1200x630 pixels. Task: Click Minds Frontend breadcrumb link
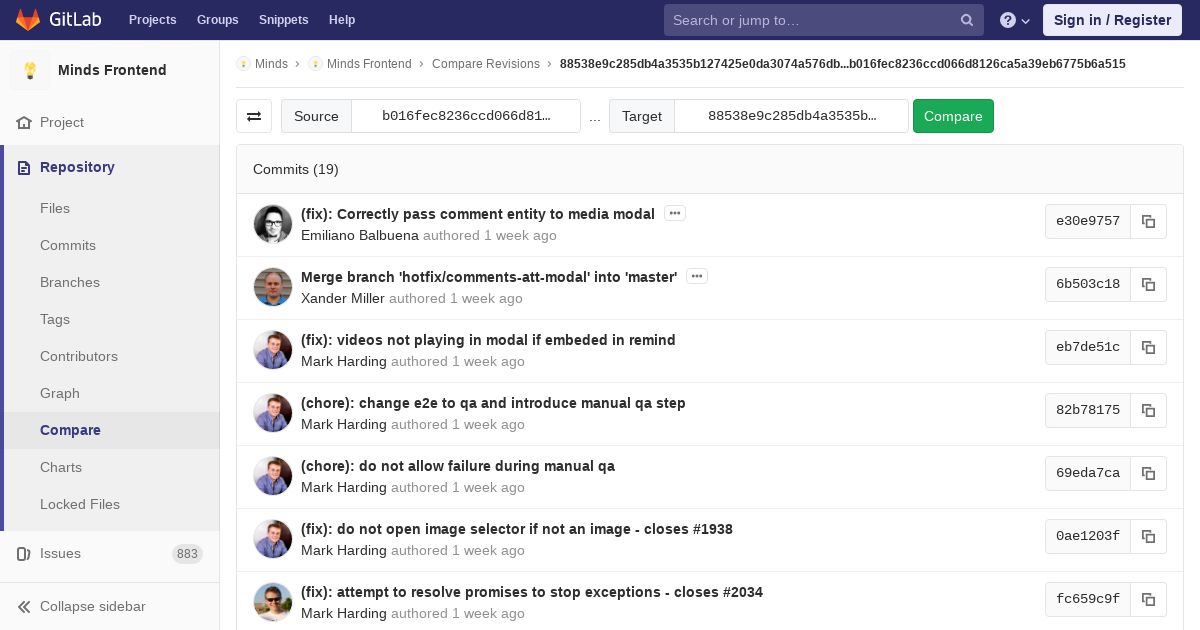tap(369, 64)
